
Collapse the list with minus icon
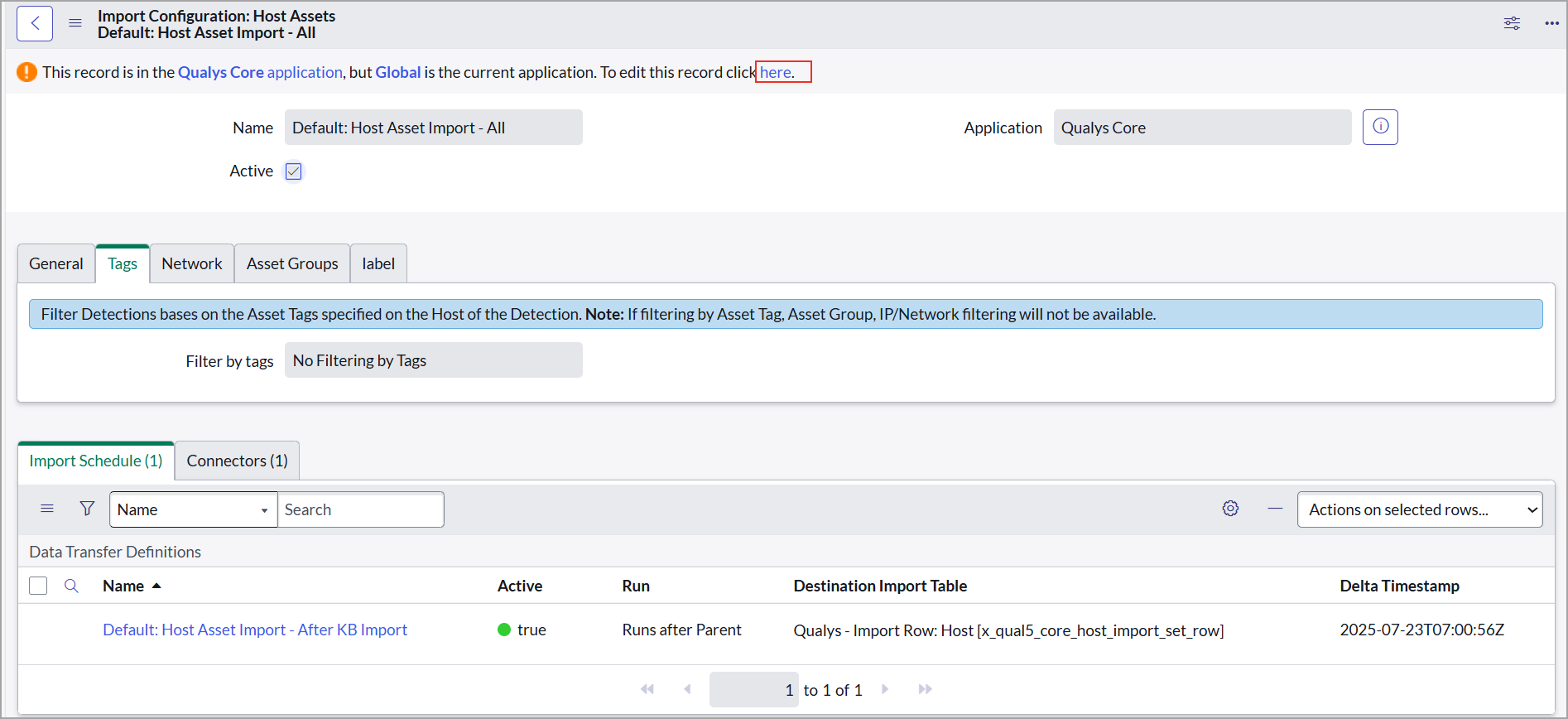point(1275,509)
